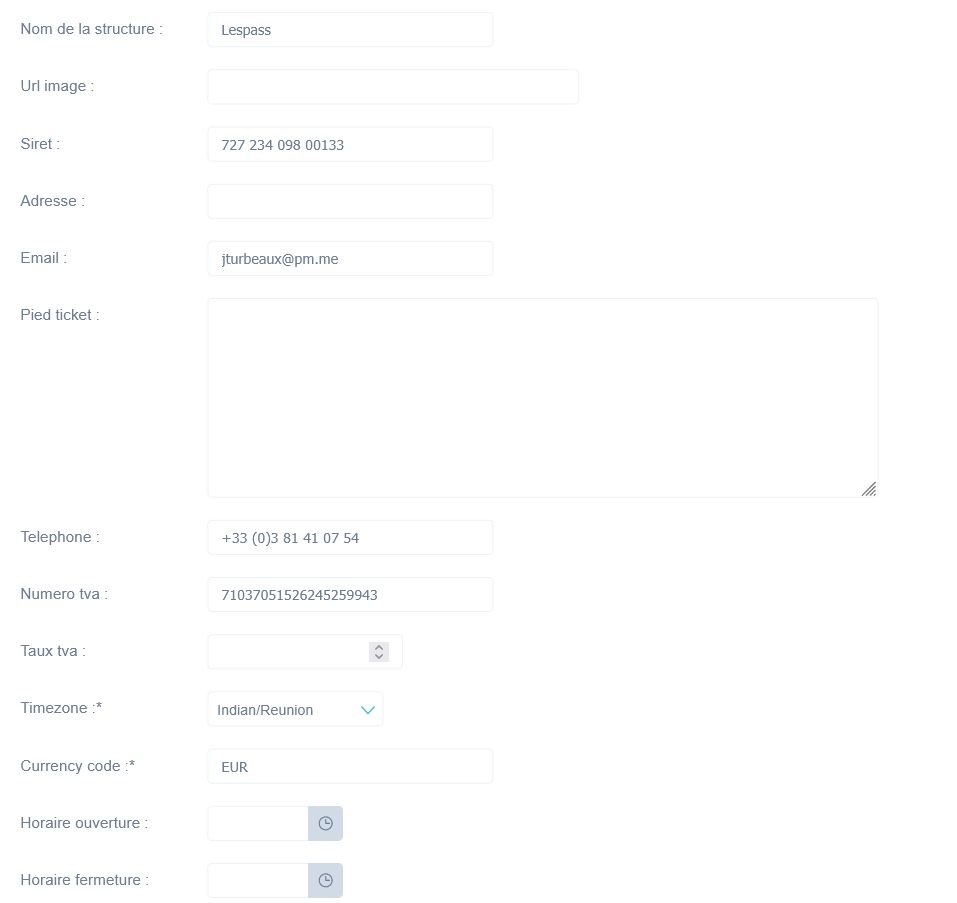Click the "Nom de la structure :" label
Viewport: 957px width, 903px height.
[x=91, y=29]
